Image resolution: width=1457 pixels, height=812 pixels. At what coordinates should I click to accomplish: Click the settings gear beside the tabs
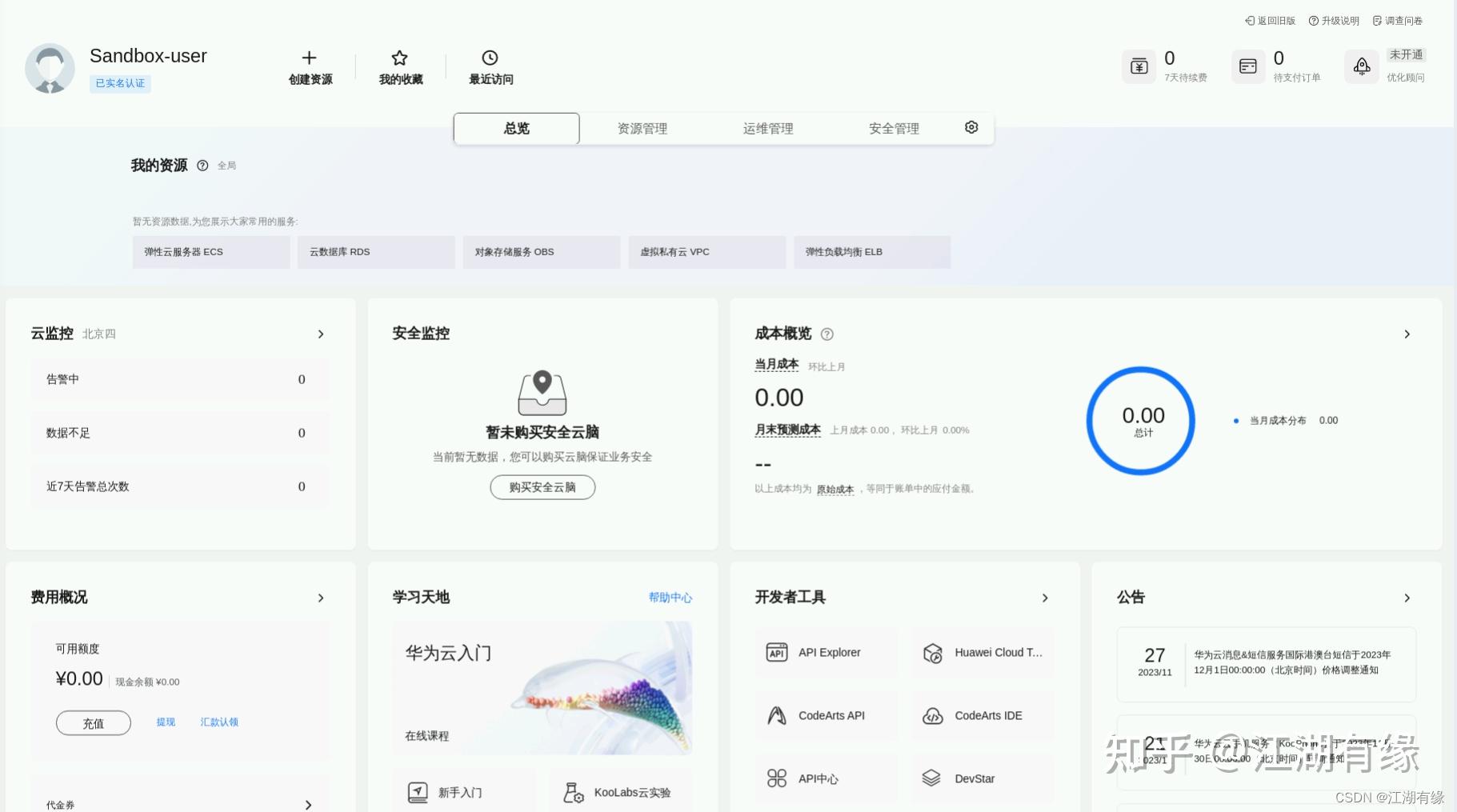(971, 127)
